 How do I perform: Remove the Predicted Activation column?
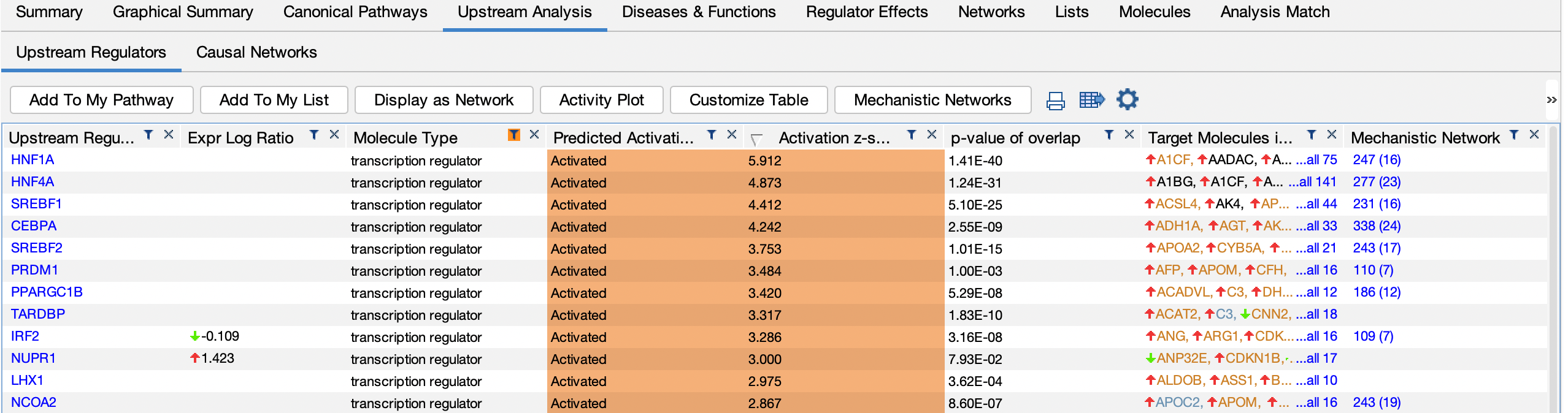[x=732, y=135]
